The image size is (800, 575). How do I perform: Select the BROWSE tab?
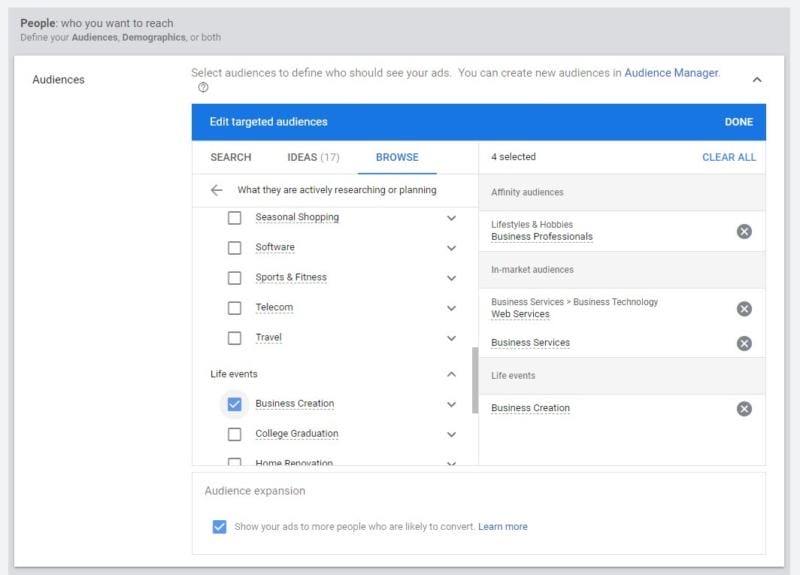(x=397, y=157)
